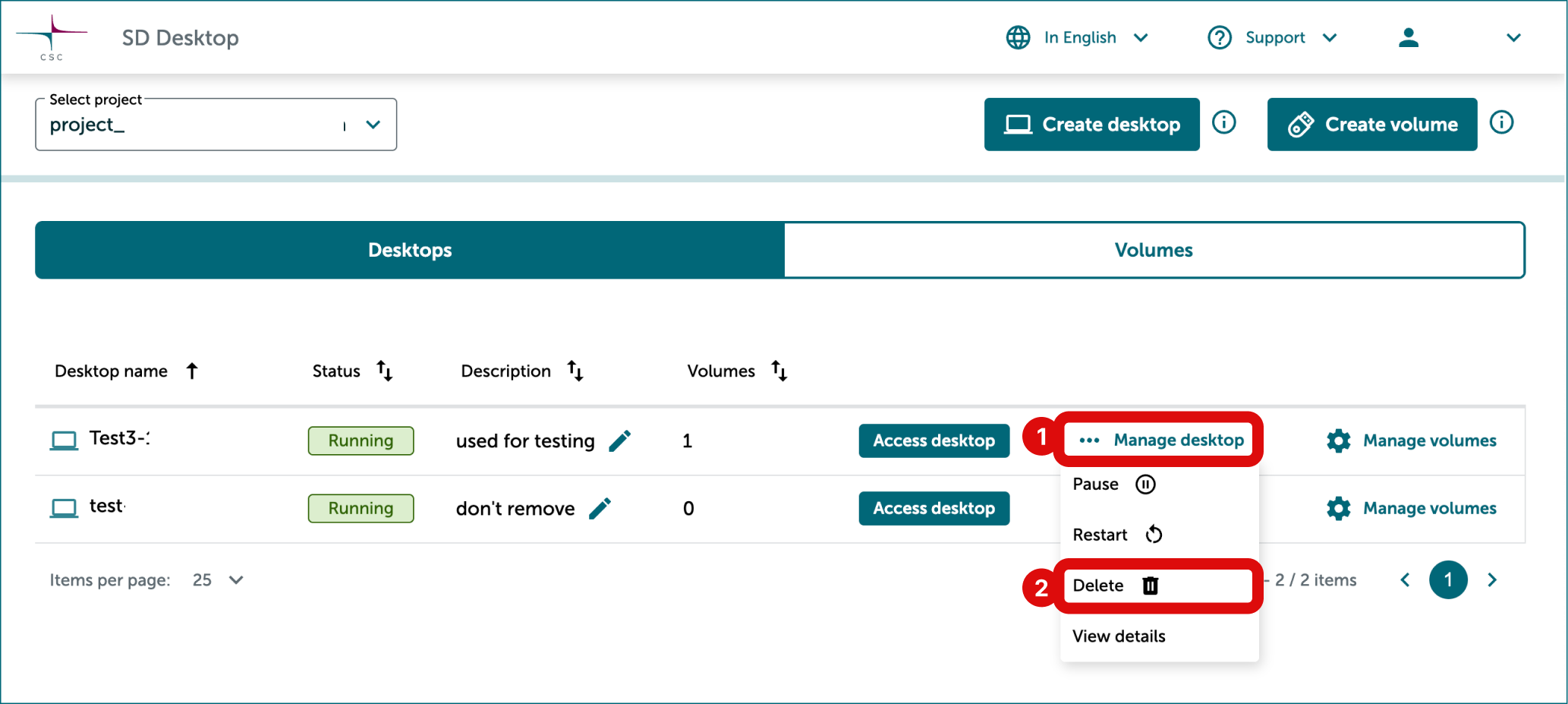Expand the Support dropdown chevron
The width and height of the screenshot is (1568, 704).
tap(1330, 37)
